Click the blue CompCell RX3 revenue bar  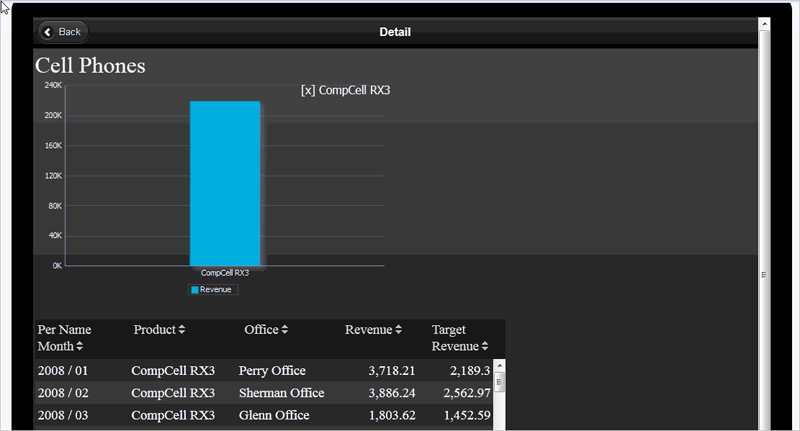225,183
